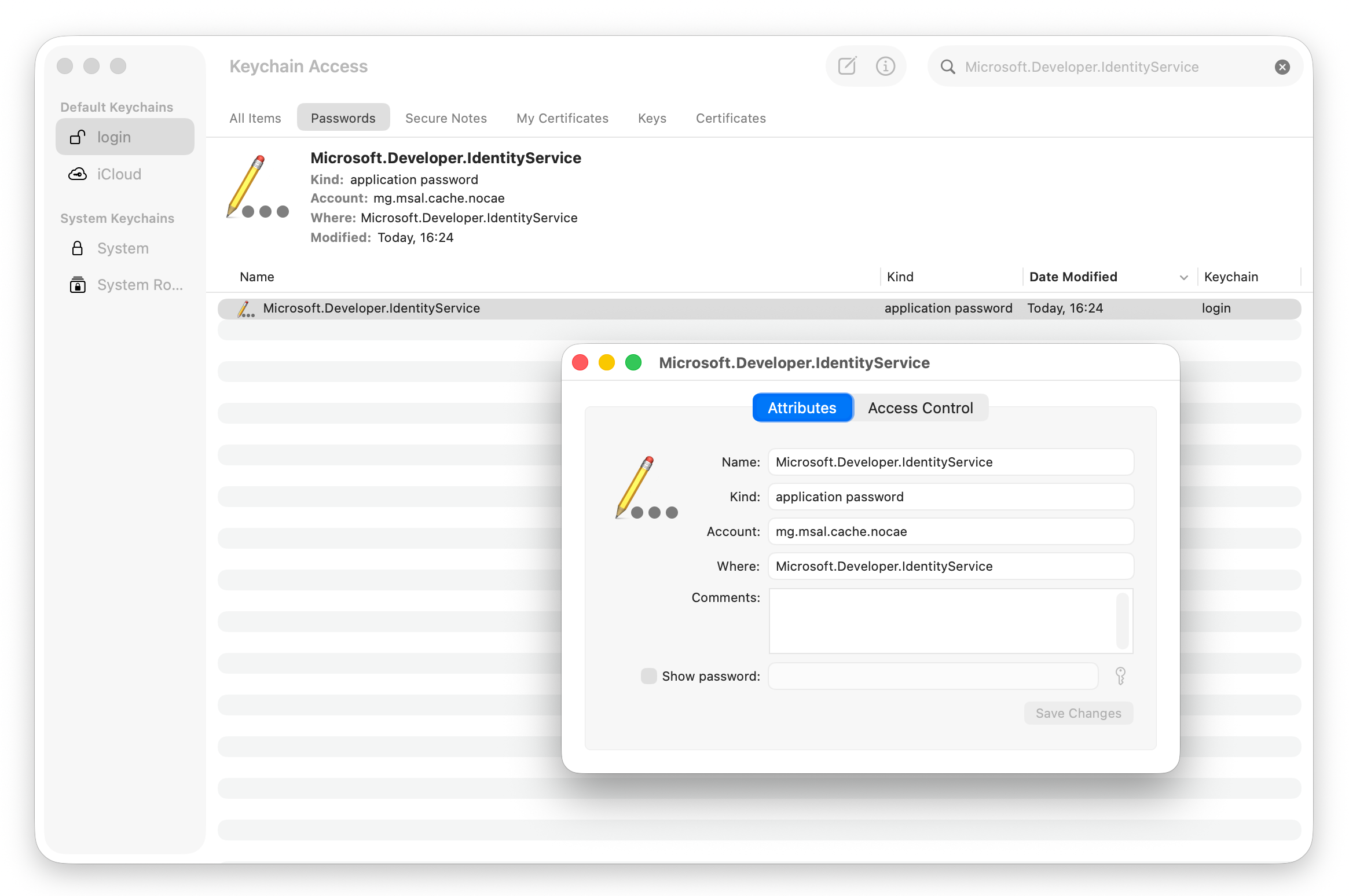Click the compose new keychain item icon
This screenshot has width=1349, height=896.
click(847, 66)
